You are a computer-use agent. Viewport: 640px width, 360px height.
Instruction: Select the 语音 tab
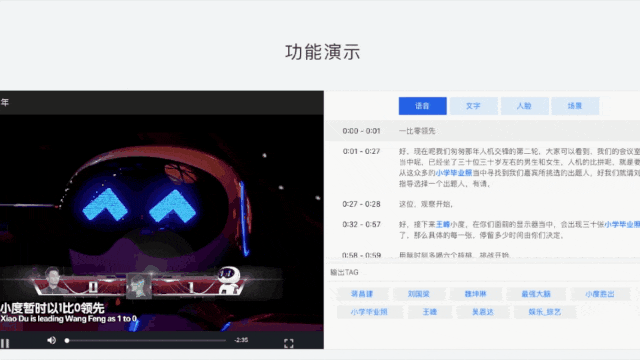(x=422, y=106)
